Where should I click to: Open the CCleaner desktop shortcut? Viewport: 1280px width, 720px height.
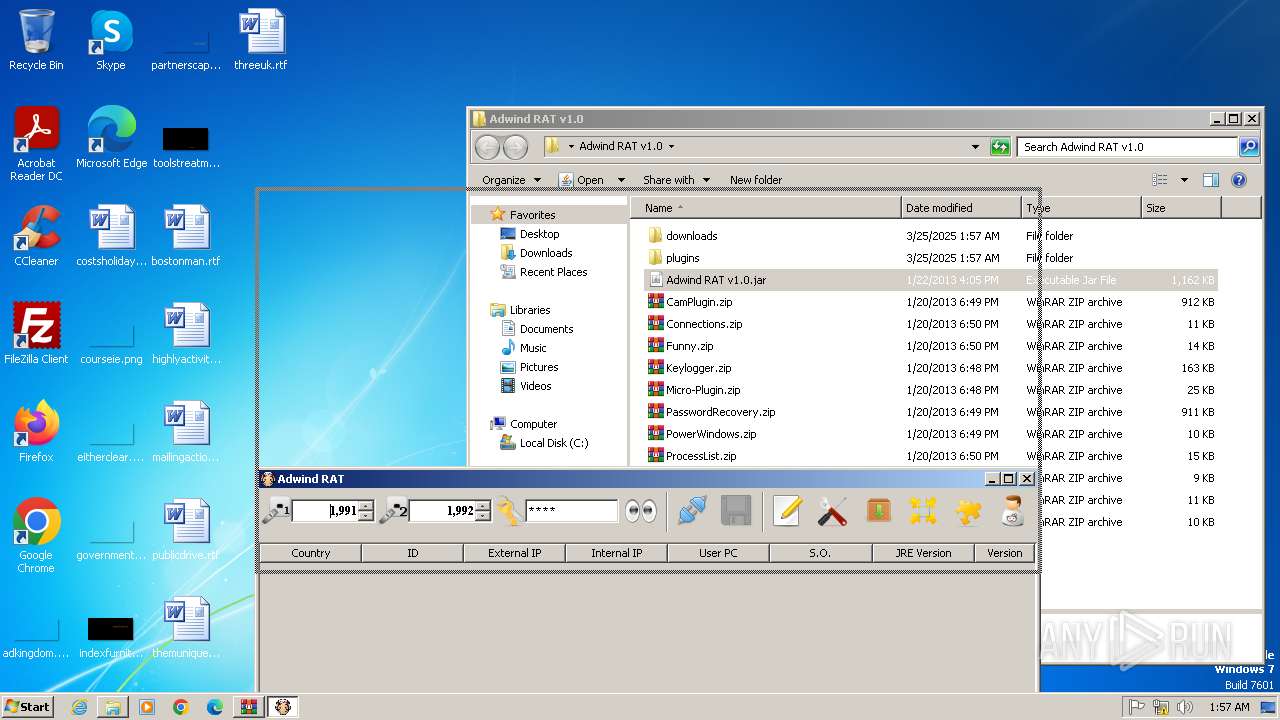36,236
